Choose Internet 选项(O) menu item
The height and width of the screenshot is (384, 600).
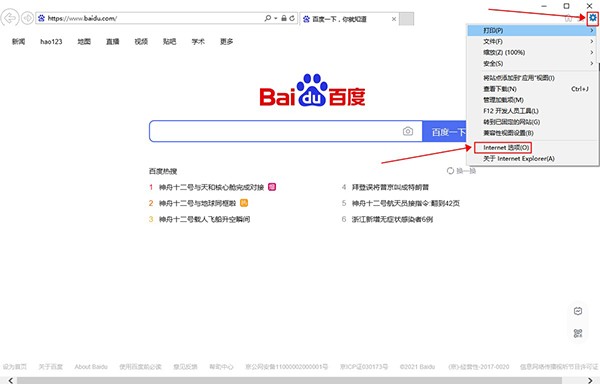click(x=532, y=148)
